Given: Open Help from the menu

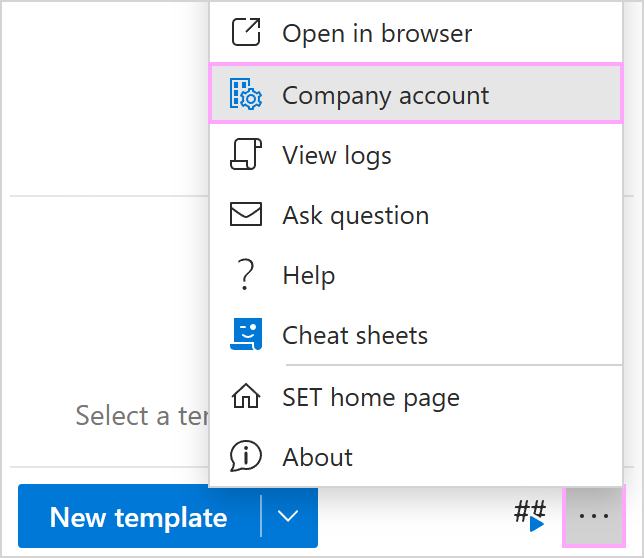Looking at the screenshot, I should pyautogui.click(x=416, y=275).
